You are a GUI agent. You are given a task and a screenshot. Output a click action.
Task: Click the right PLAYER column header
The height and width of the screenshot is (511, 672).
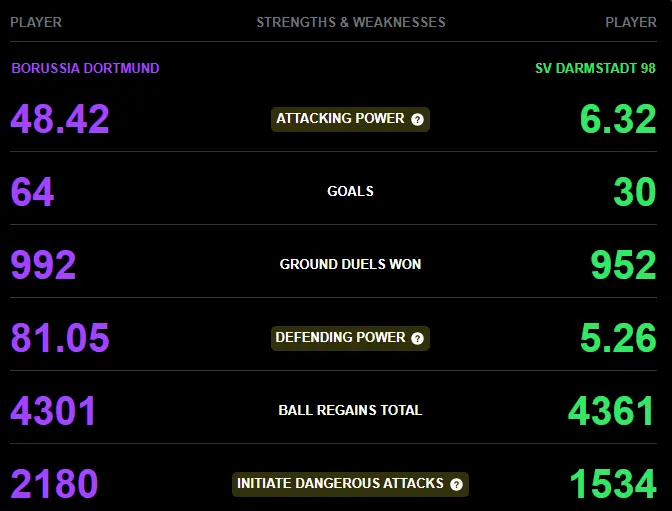(x=631, y=22)
